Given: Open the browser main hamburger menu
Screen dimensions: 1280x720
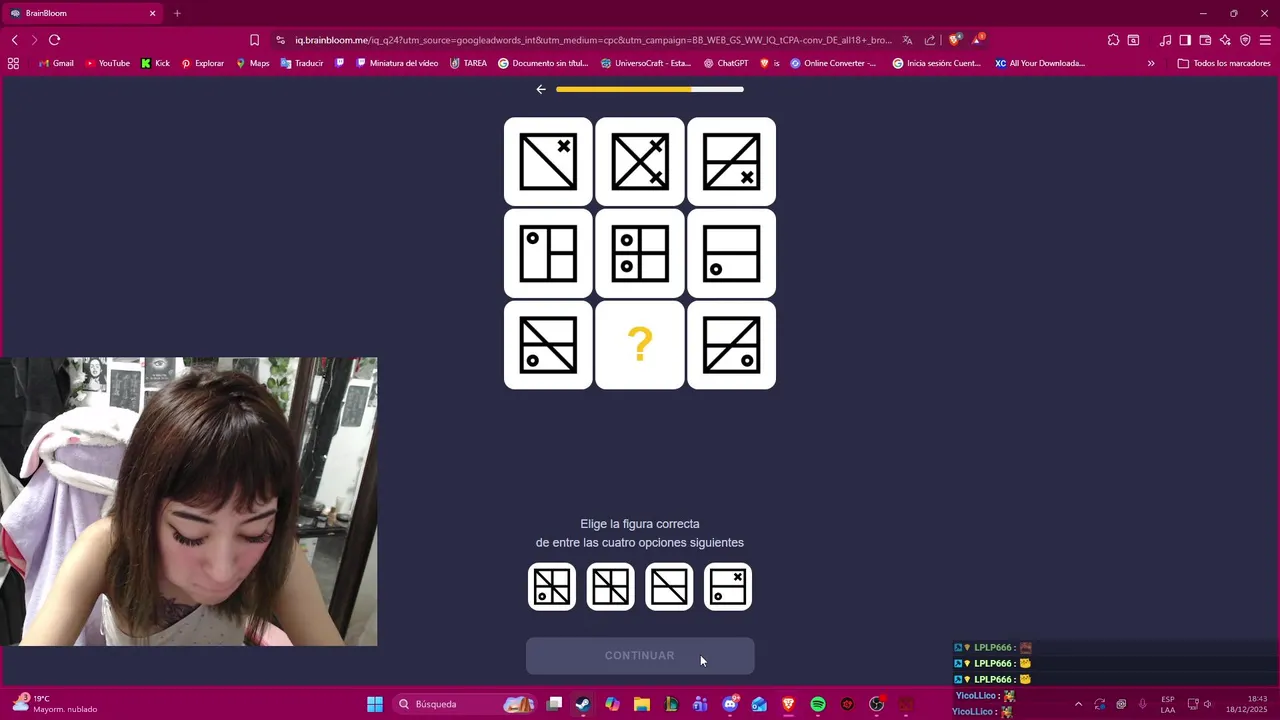Looking at the screenshot, I should [1265, 40].
